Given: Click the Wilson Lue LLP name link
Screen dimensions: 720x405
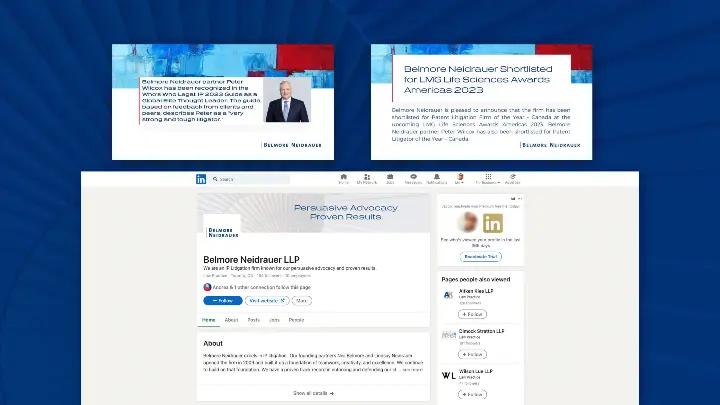Looking at the screenshot, I should click(x=476, y=371).
